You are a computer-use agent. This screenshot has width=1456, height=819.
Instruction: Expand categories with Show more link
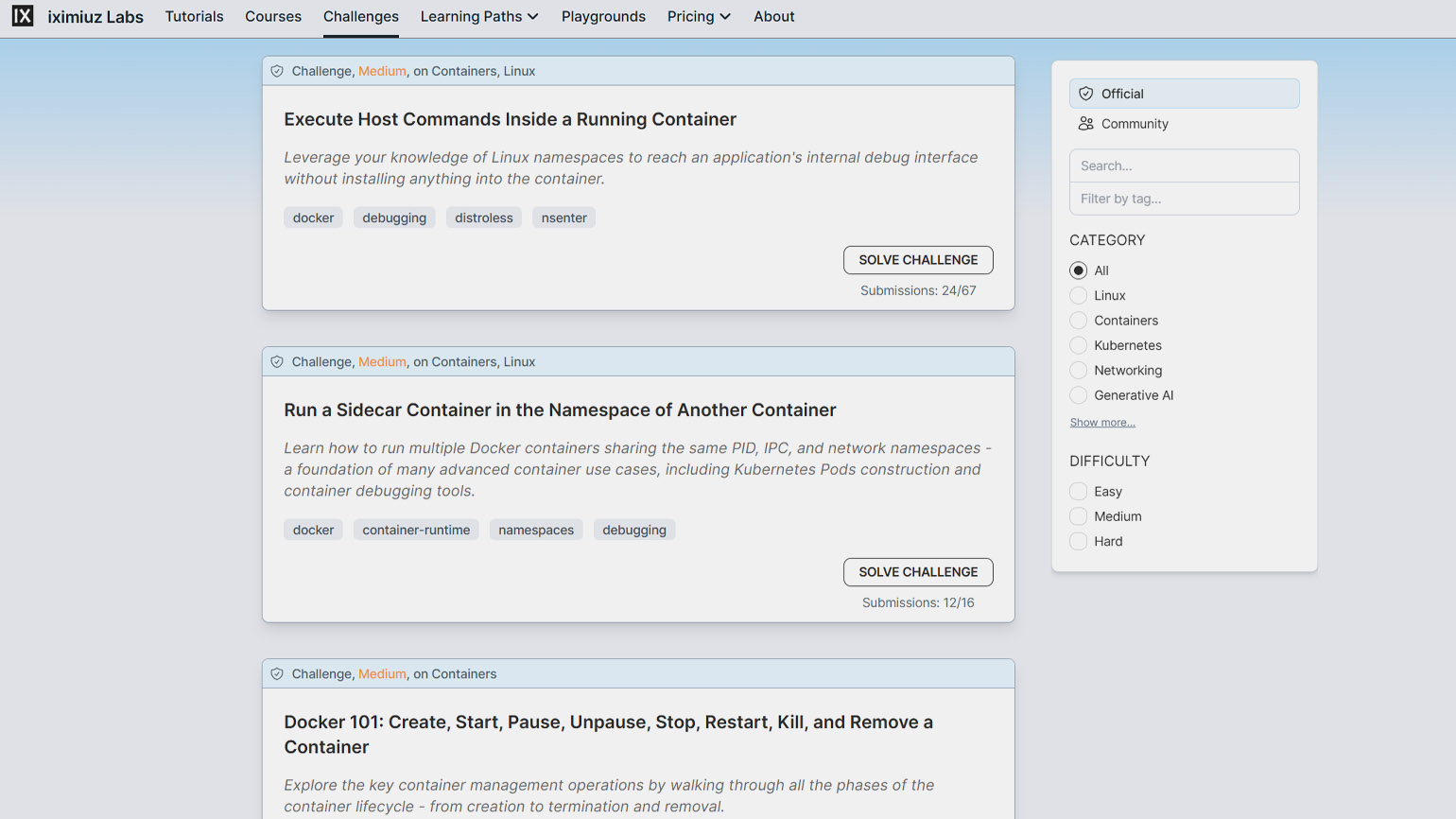1102,423
